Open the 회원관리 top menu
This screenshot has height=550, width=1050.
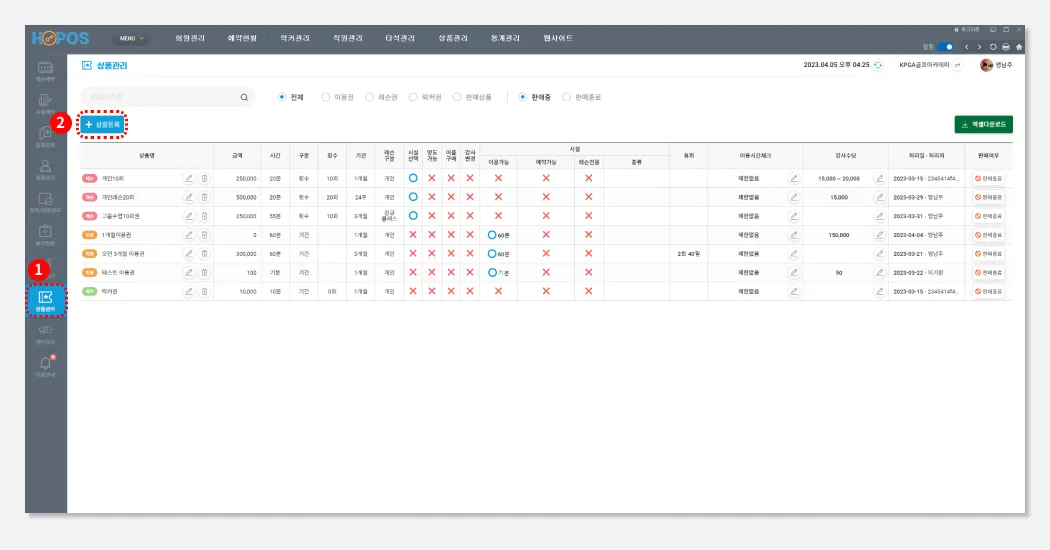tap(190, 38)
